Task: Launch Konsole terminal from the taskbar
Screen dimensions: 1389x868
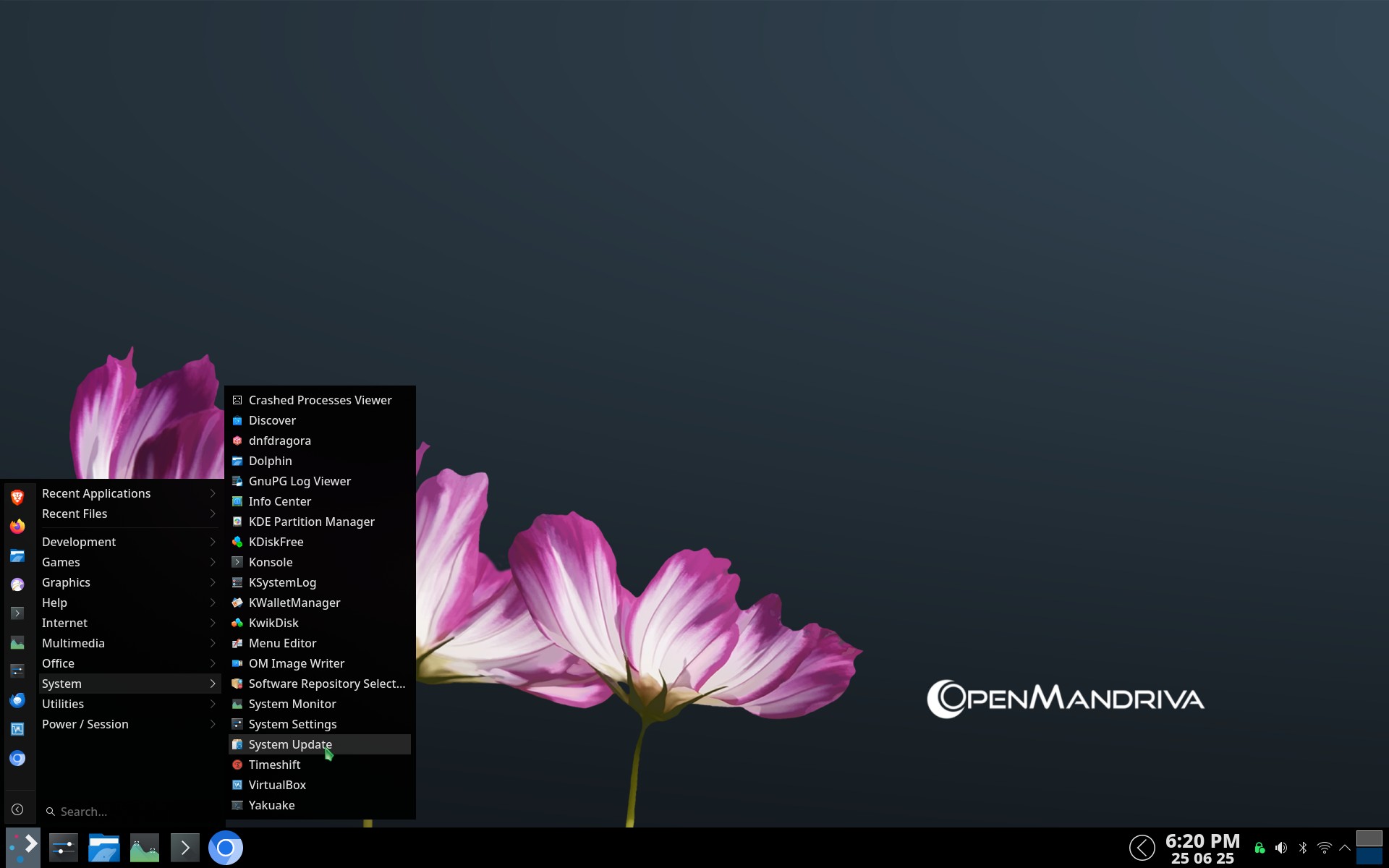Action: click(x=185, y=848)
